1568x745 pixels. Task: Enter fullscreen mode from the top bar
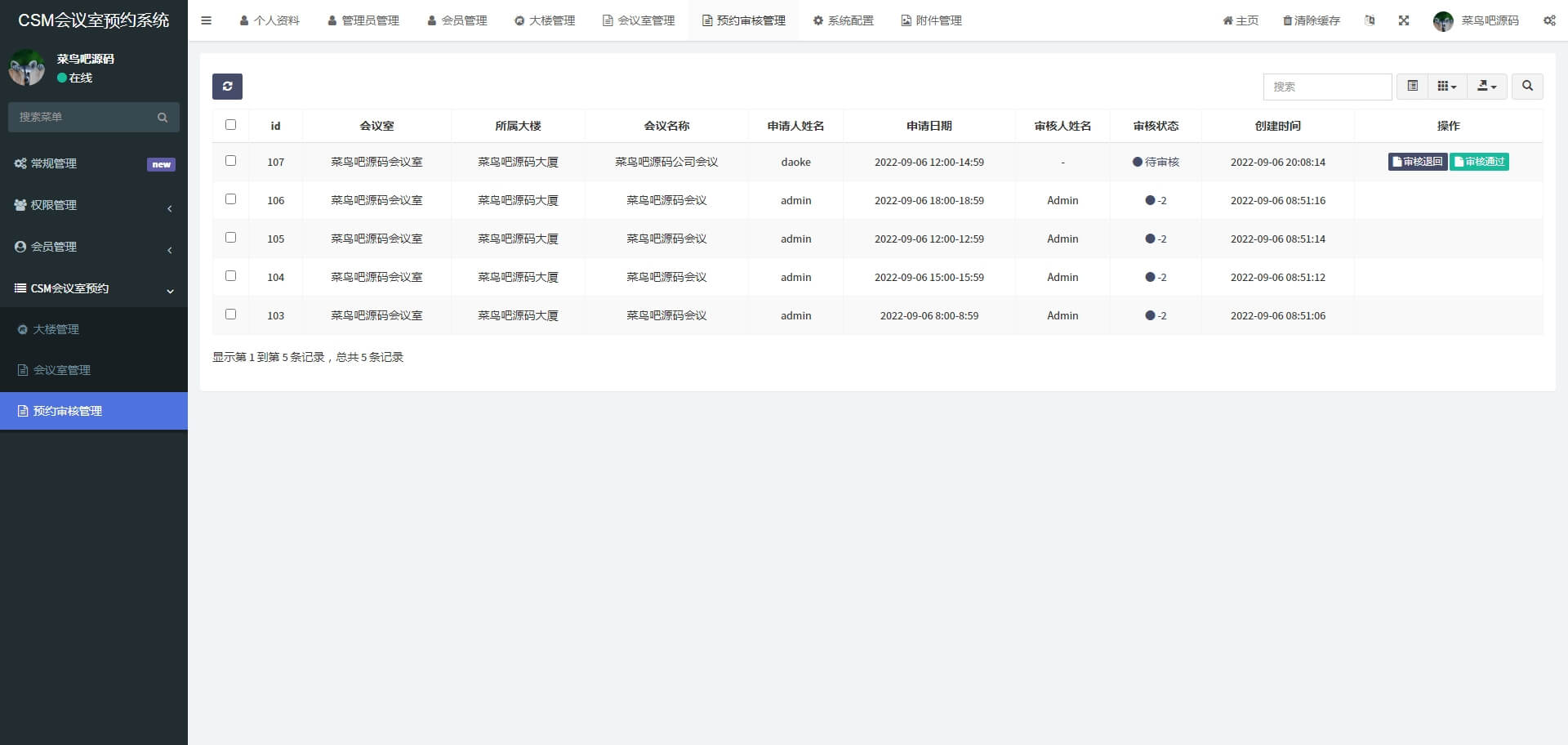(1404, 20)
